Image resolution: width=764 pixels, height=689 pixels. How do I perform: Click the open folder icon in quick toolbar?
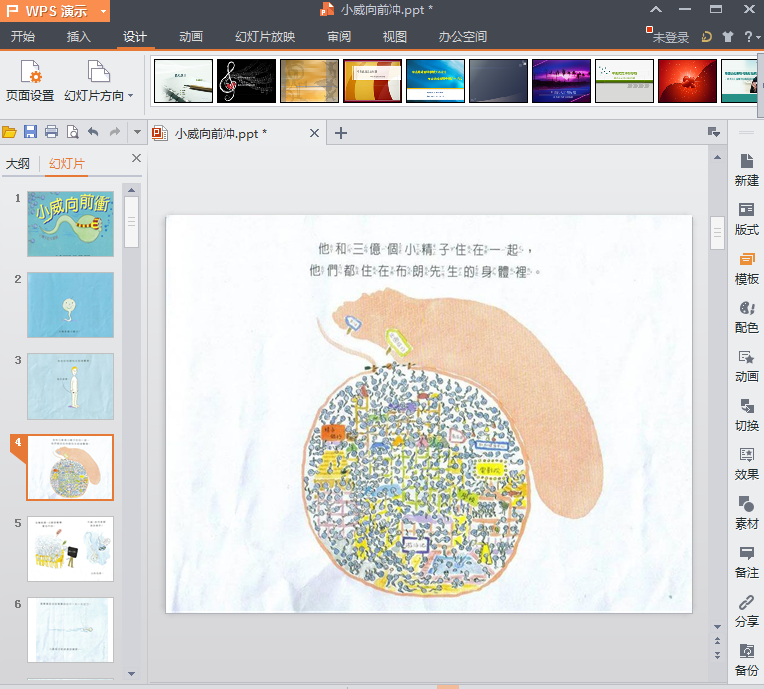9,132
